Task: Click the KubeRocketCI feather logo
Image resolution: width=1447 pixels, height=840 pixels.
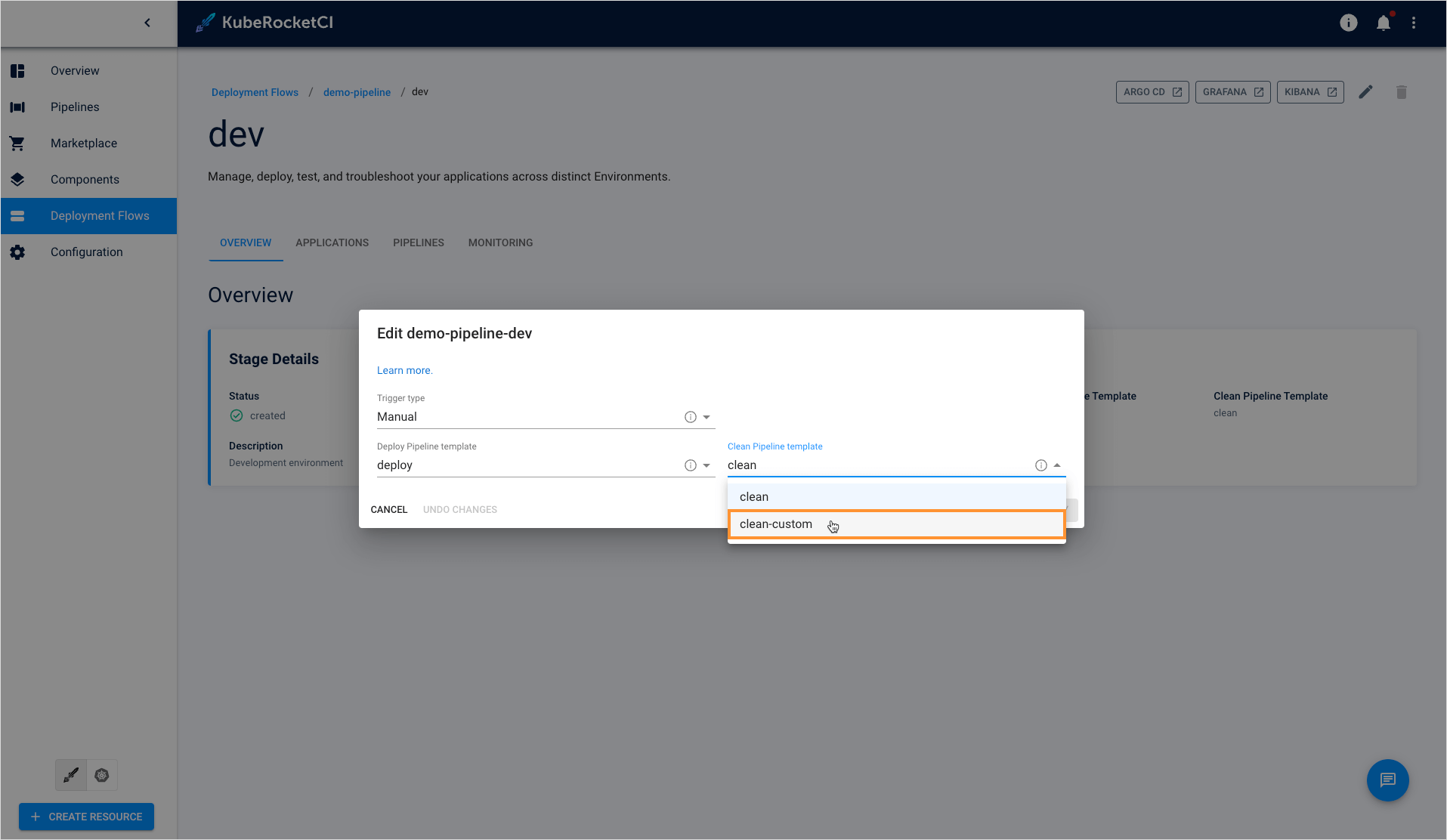Action: [x=204, y=22]
